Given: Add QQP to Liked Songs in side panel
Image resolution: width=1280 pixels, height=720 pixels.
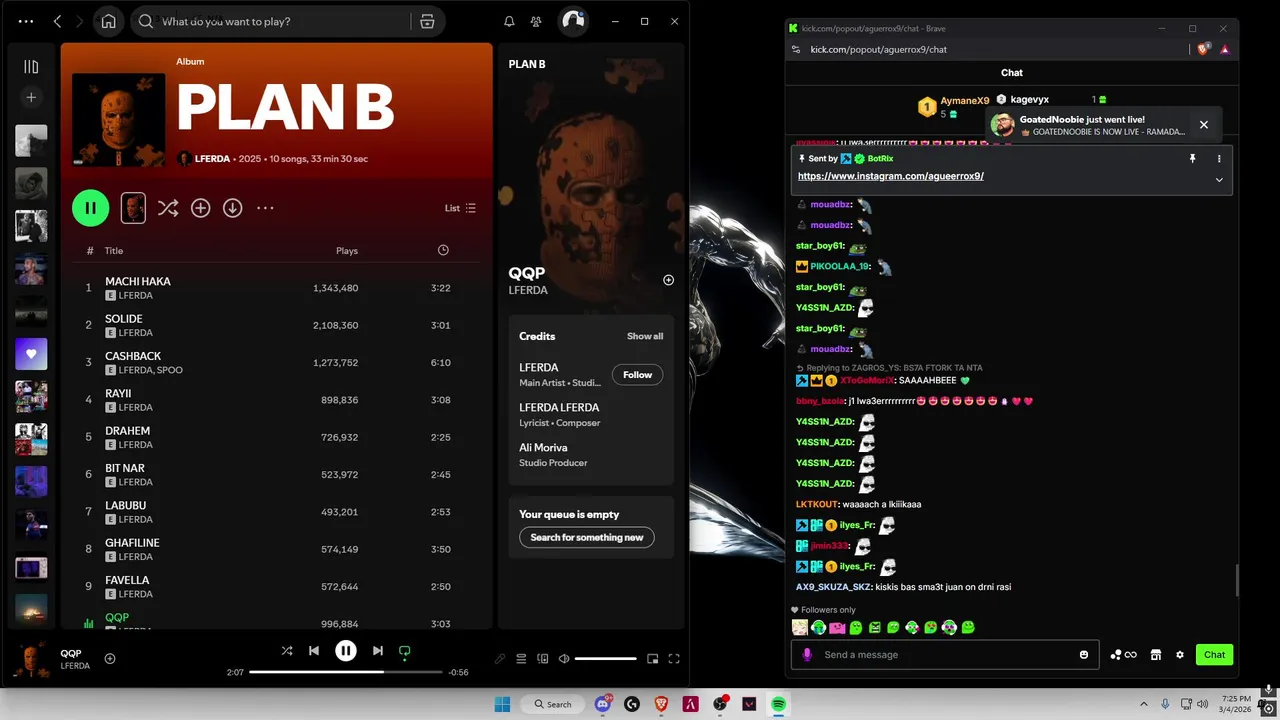Looking at the screenshot, I should pyautogui.click(x=669, y=280).
